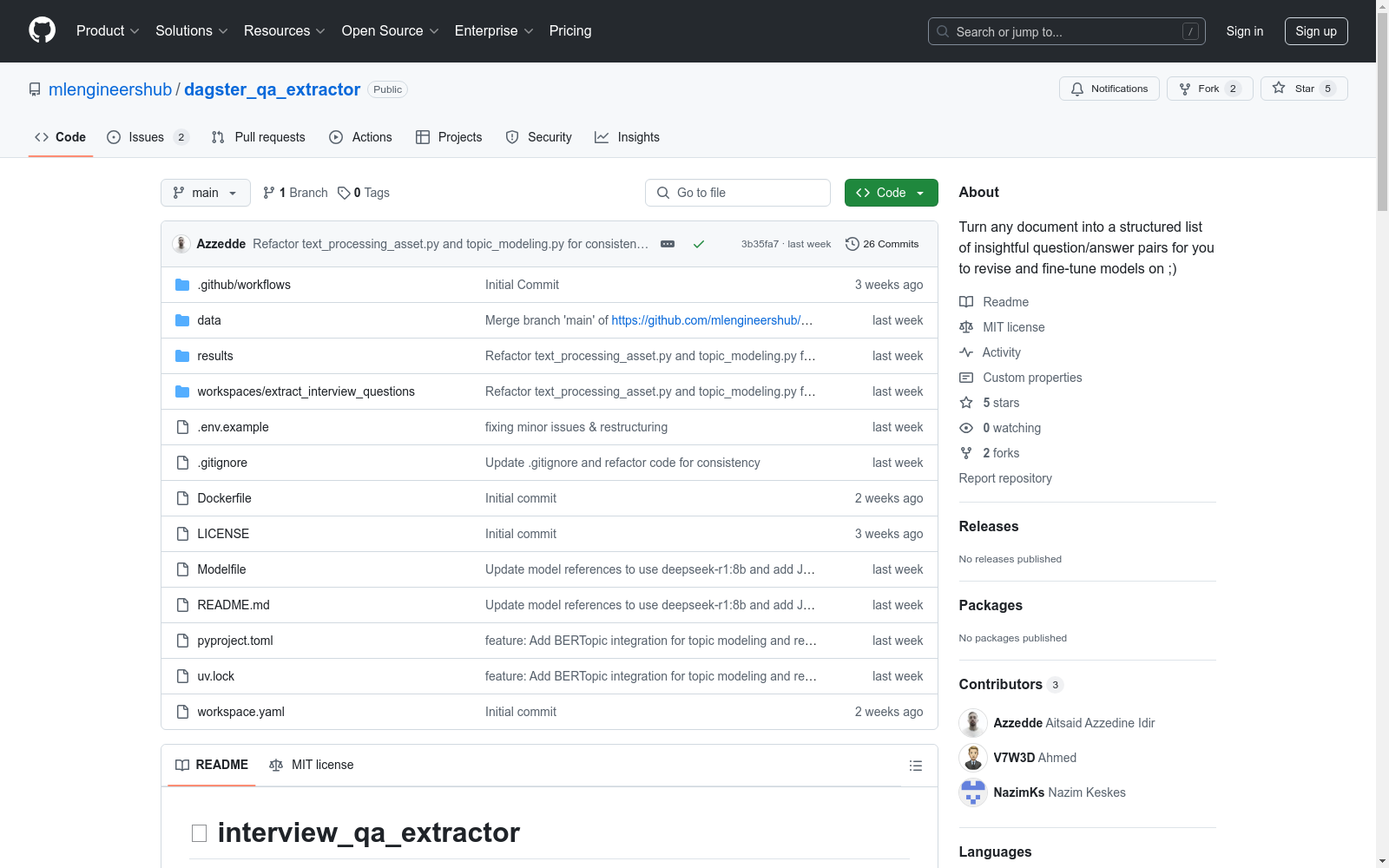View the green check status of latest commit
1389x868 pixels.
point(699,244)
